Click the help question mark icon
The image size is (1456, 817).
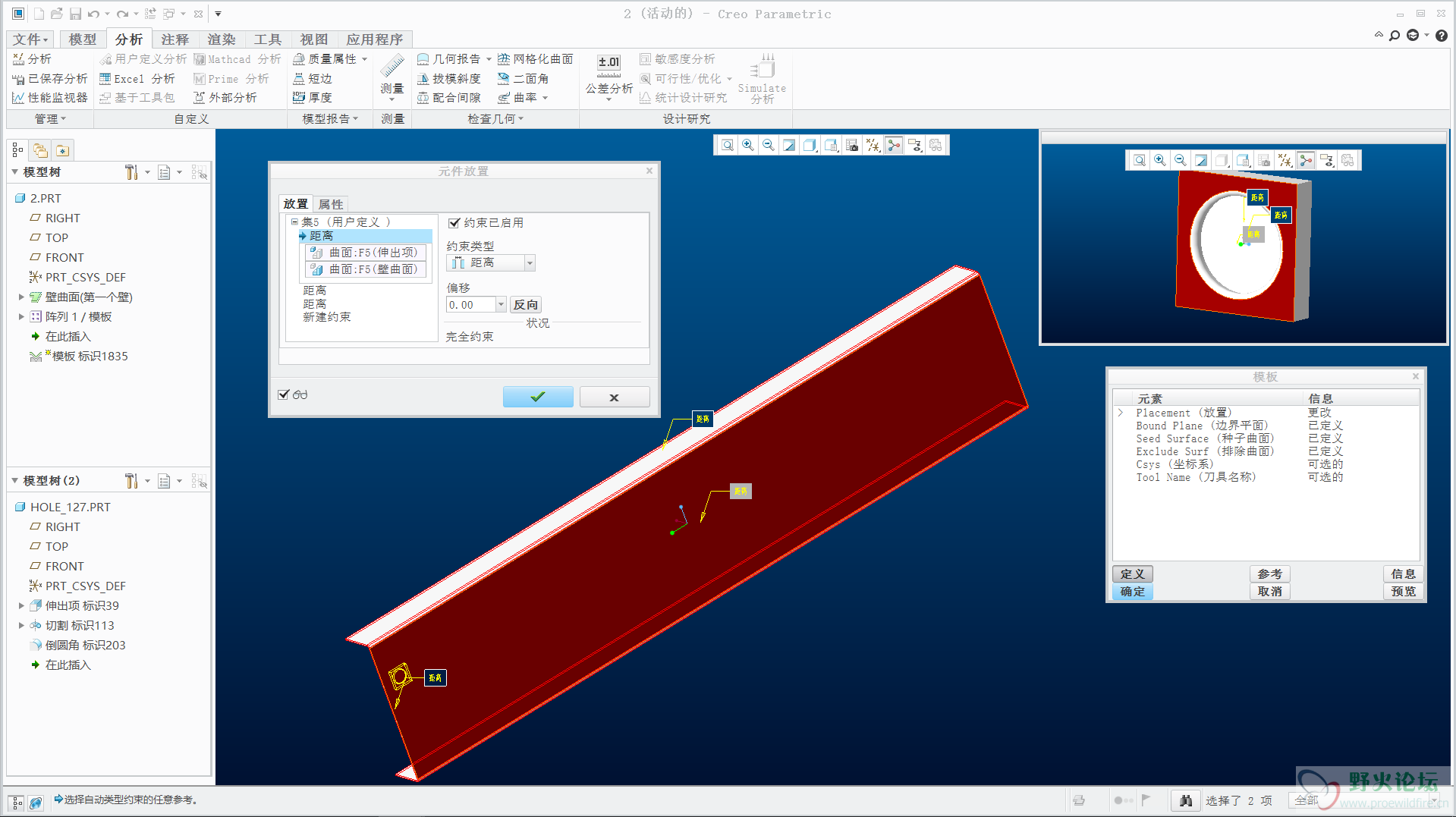[1441, 36]
